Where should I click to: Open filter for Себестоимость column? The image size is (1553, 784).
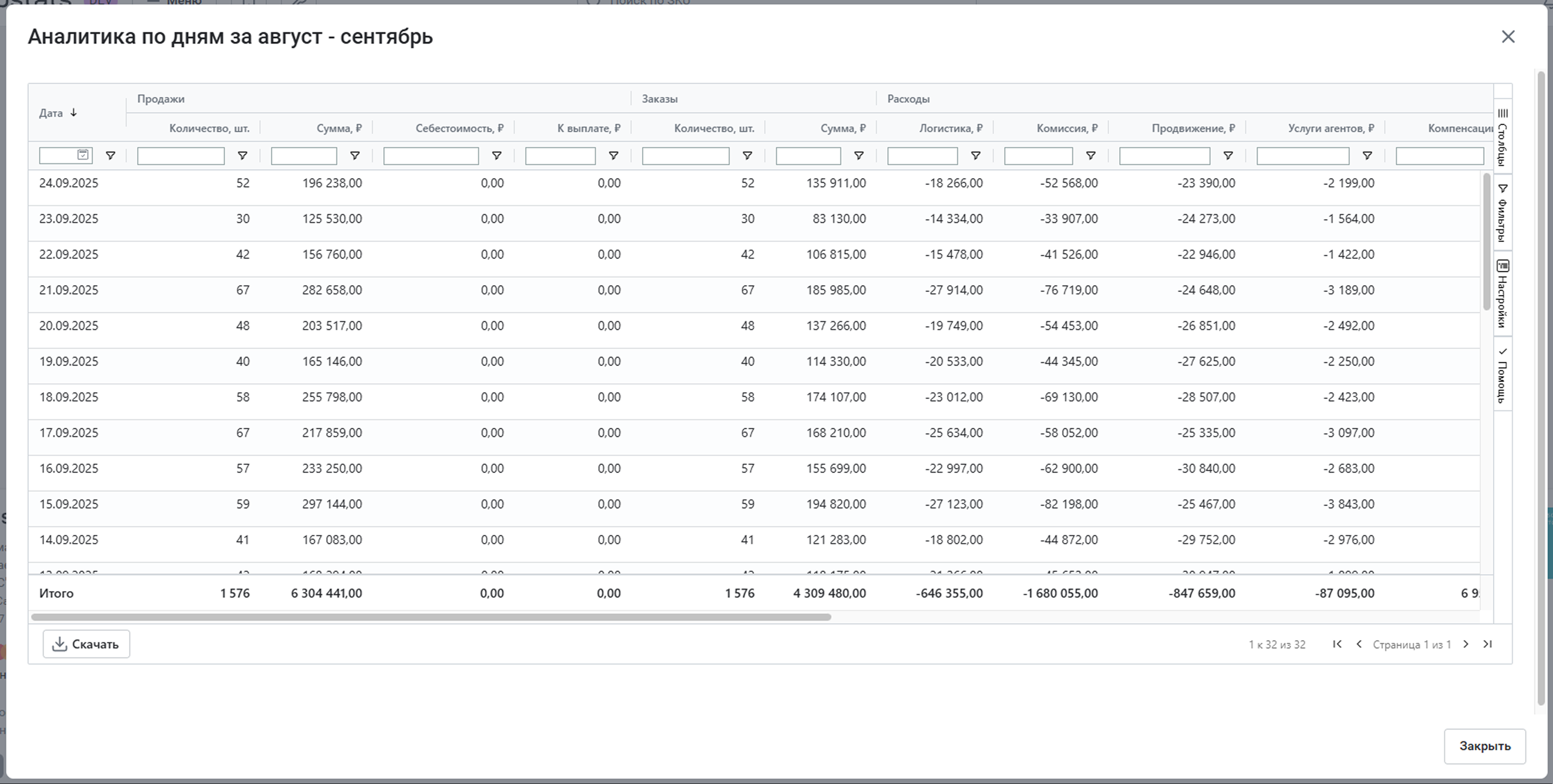pyautogui.click(x=496, y=156)
